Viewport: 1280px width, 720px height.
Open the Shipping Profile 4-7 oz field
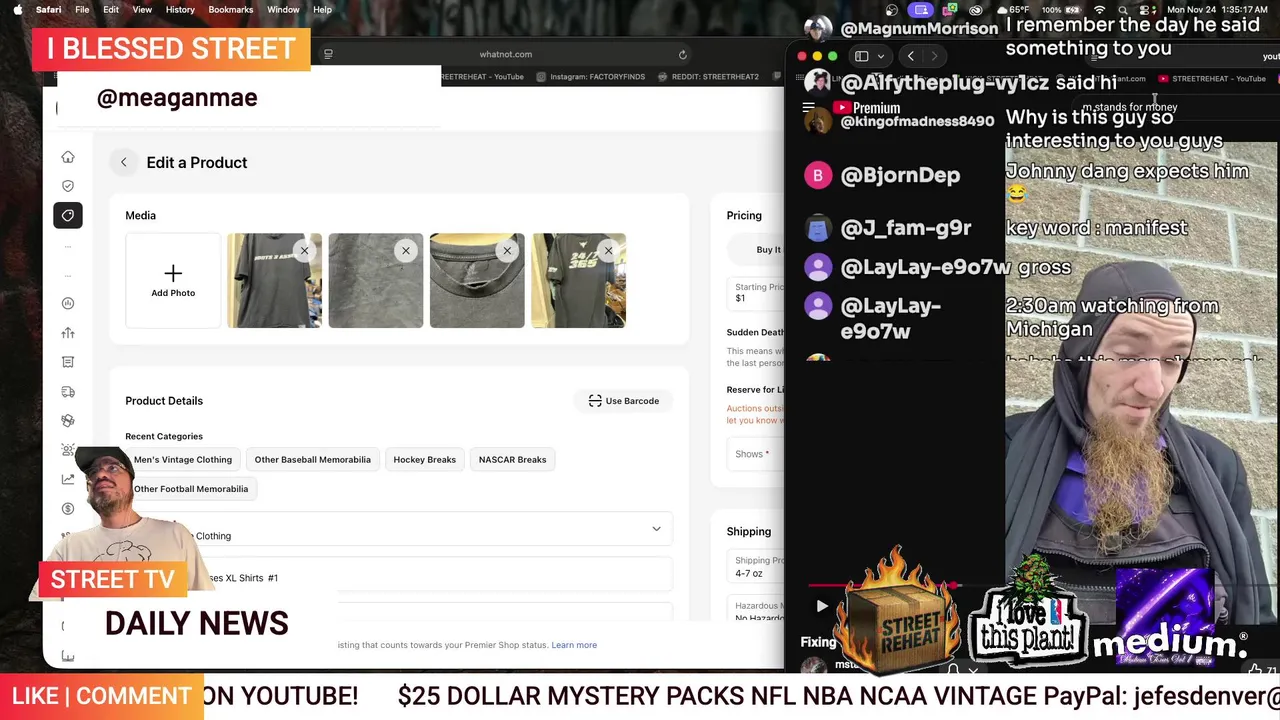point(758,567)
